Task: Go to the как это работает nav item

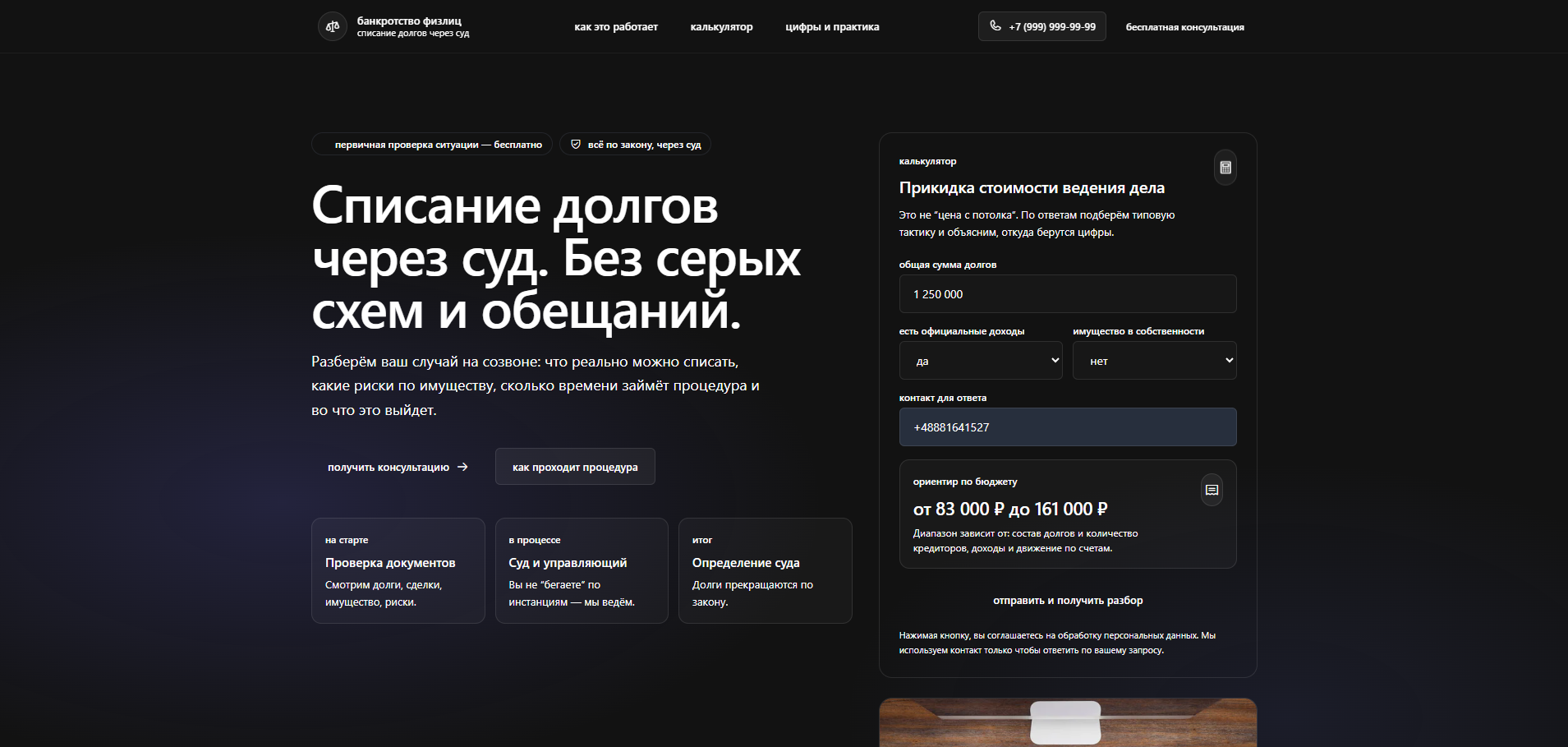Action: click(x=616, y=27)
